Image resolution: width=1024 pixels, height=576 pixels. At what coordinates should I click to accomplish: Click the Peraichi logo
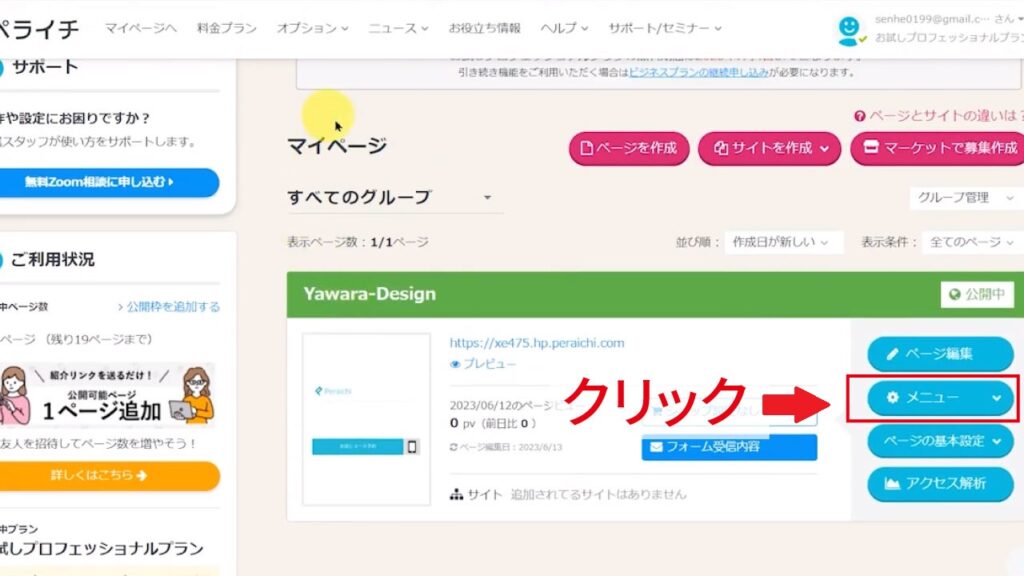coord(39,29)
